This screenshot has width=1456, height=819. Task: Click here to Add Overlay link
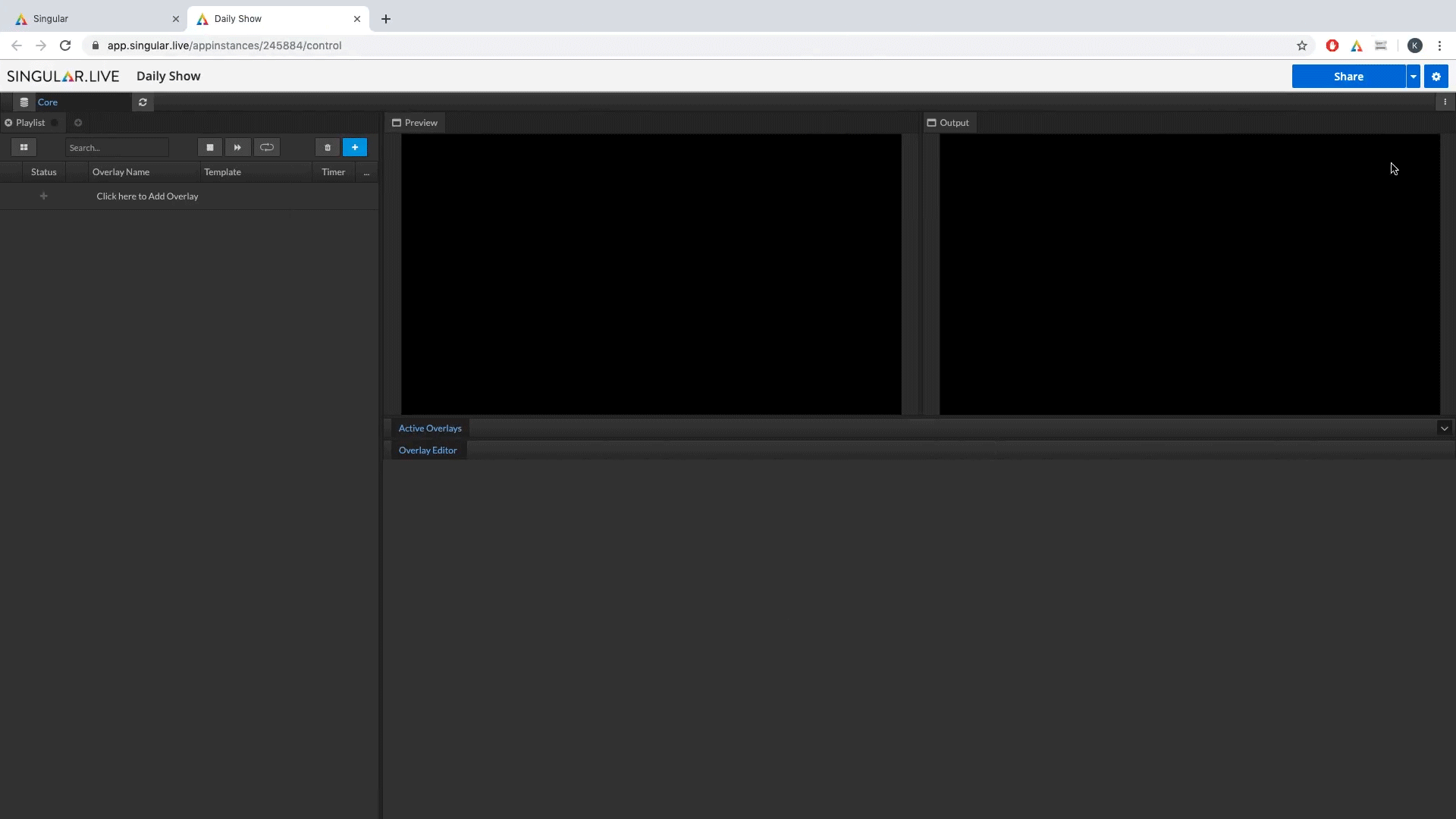point(147,195)
